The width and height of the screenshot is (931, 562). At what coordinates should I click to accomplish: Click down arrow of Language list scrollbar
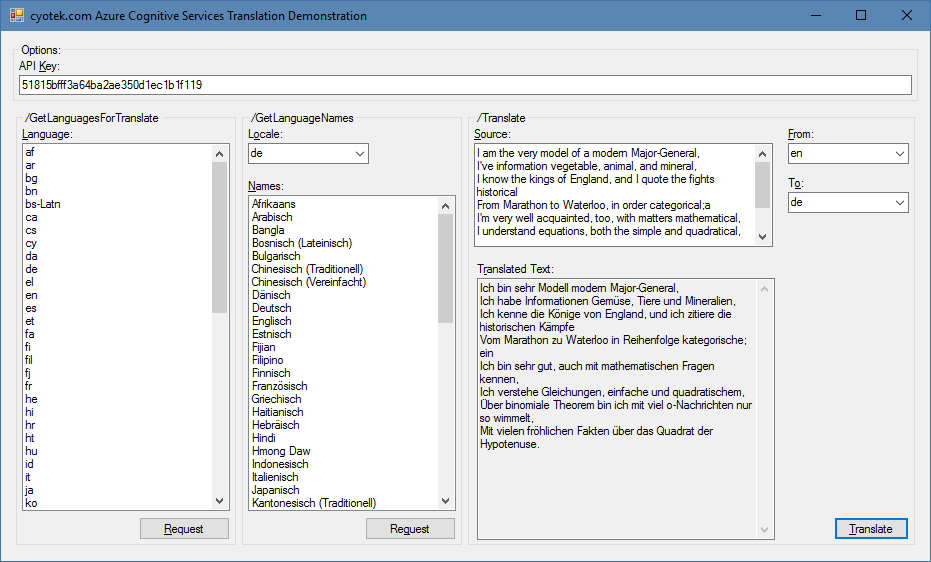pos(220,501)
